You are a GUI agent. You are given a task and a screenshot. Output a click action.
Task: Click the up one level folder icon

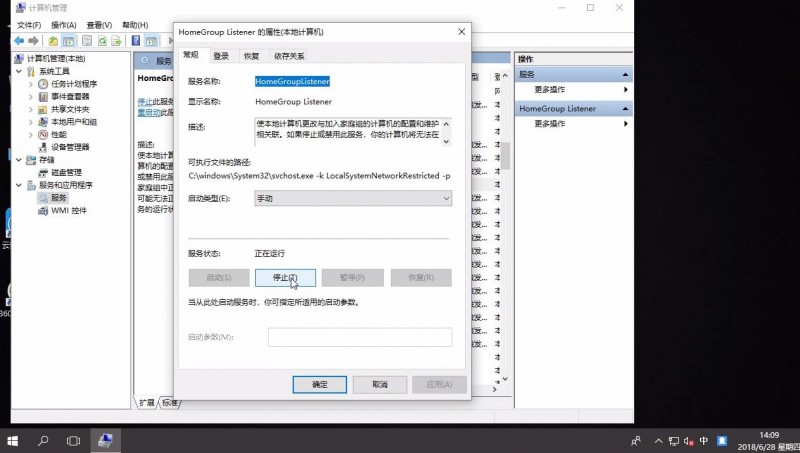pos(53,41)
